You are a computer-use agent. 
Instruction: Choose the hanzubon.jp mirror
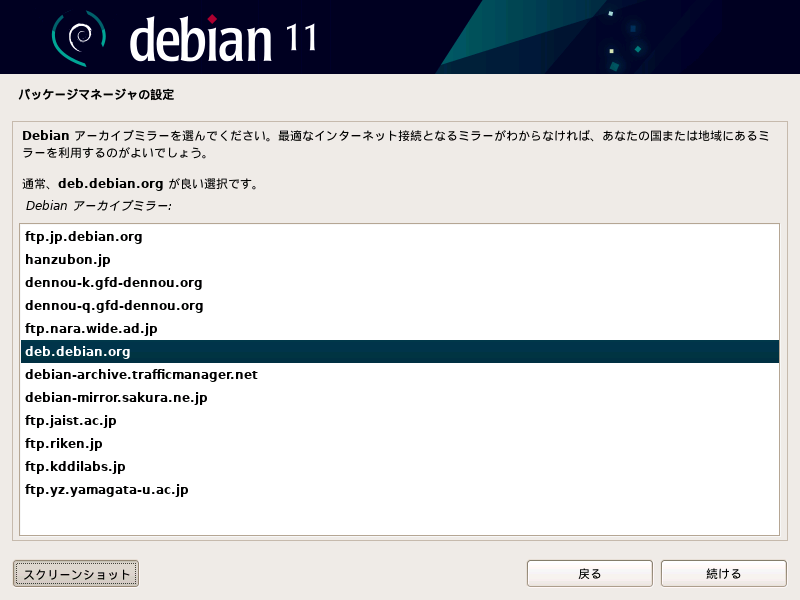(399, 260)
